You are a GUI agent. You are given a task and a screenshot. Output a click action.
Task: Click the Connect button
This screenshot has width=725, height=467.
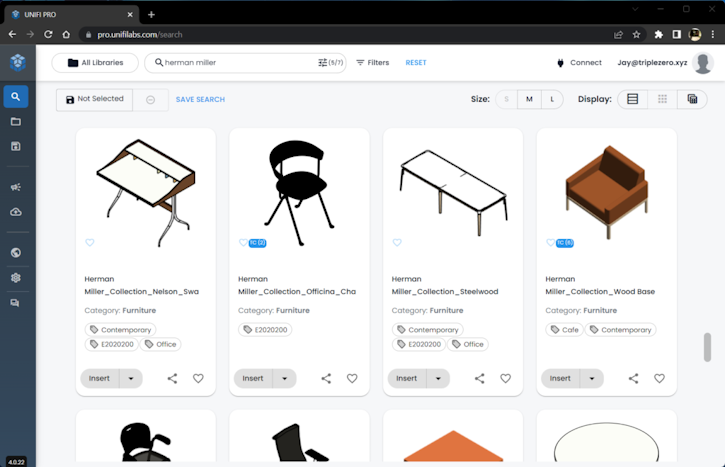579,62
